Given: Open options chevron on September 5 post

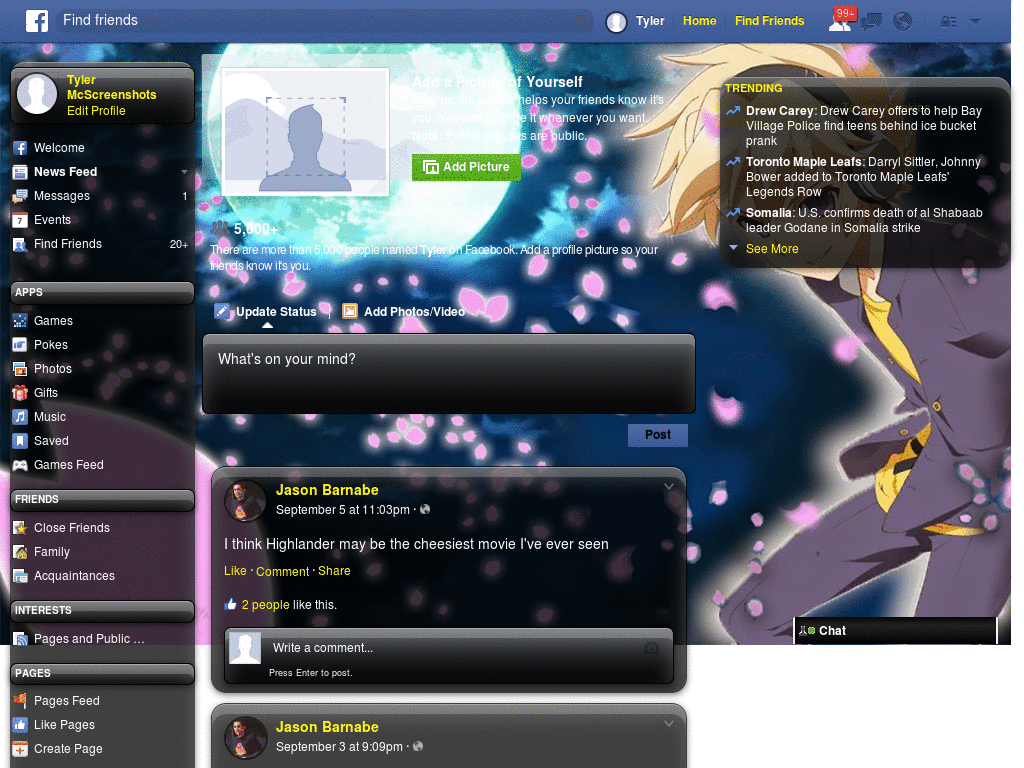Looking at the screenshot, I should coord(669,487).
